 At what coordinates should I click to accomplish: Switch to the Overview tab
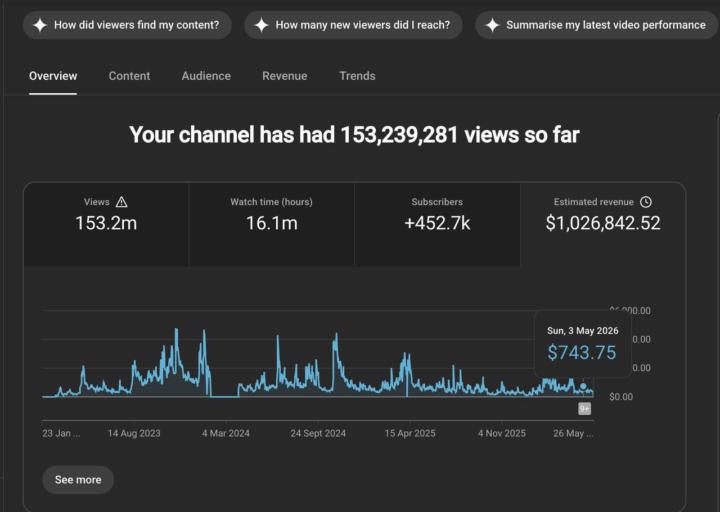click(x=53, y=76)
